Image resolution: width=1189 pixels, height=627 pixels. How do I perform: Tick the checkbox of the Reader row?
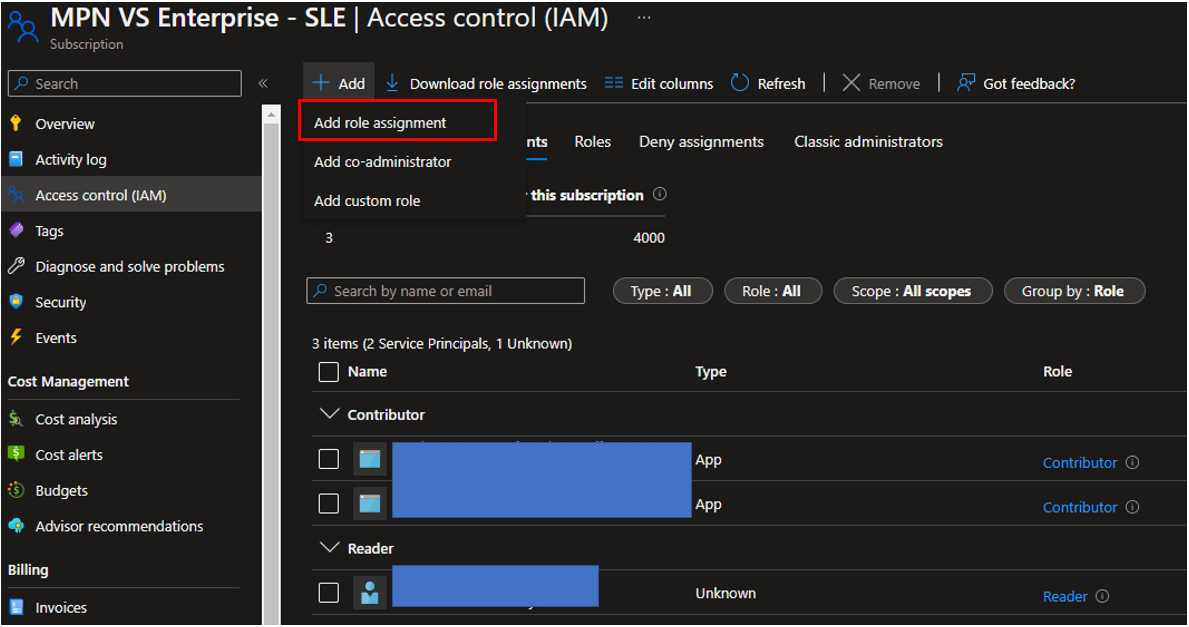point(328,592)
